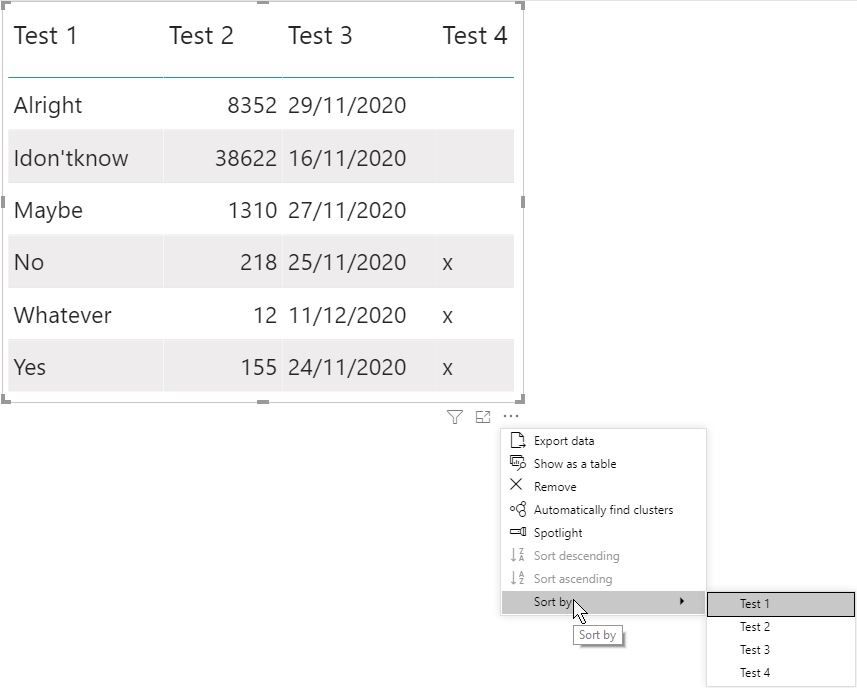Click the top-right corner handle of the visual
The width and height of the screenshot is (857, 688).
coord(520,5)
